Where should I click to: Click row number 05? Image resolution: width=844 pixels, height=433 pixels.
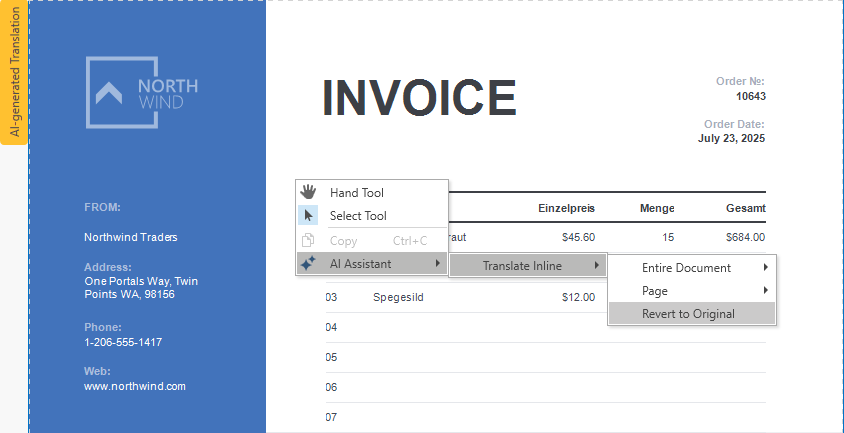coord(332,358)
